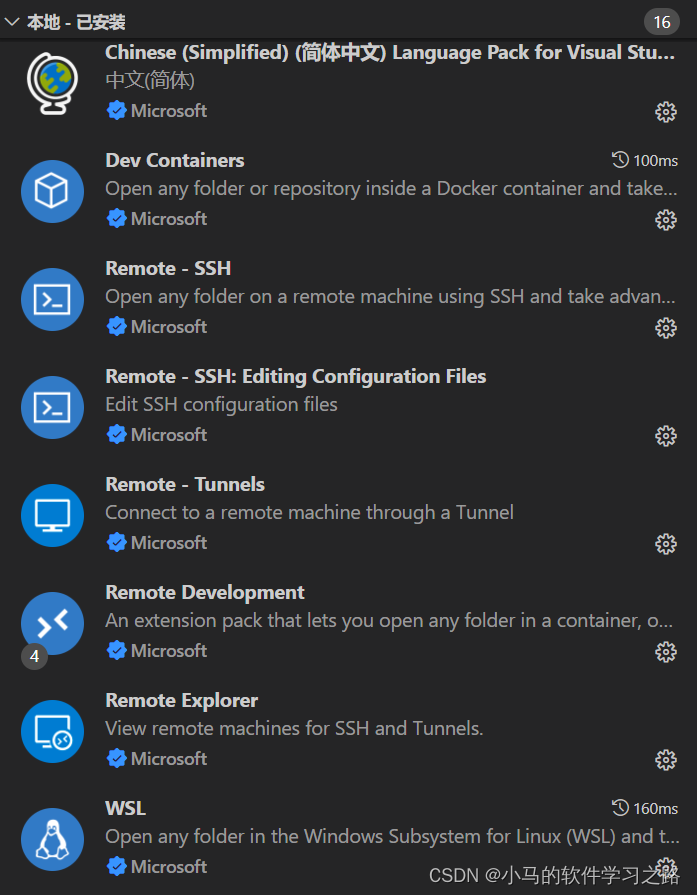Click the 16 extensions count badge
Viewport: 697px width, 895px height.
pyautogui.click(x=662, y=21)
